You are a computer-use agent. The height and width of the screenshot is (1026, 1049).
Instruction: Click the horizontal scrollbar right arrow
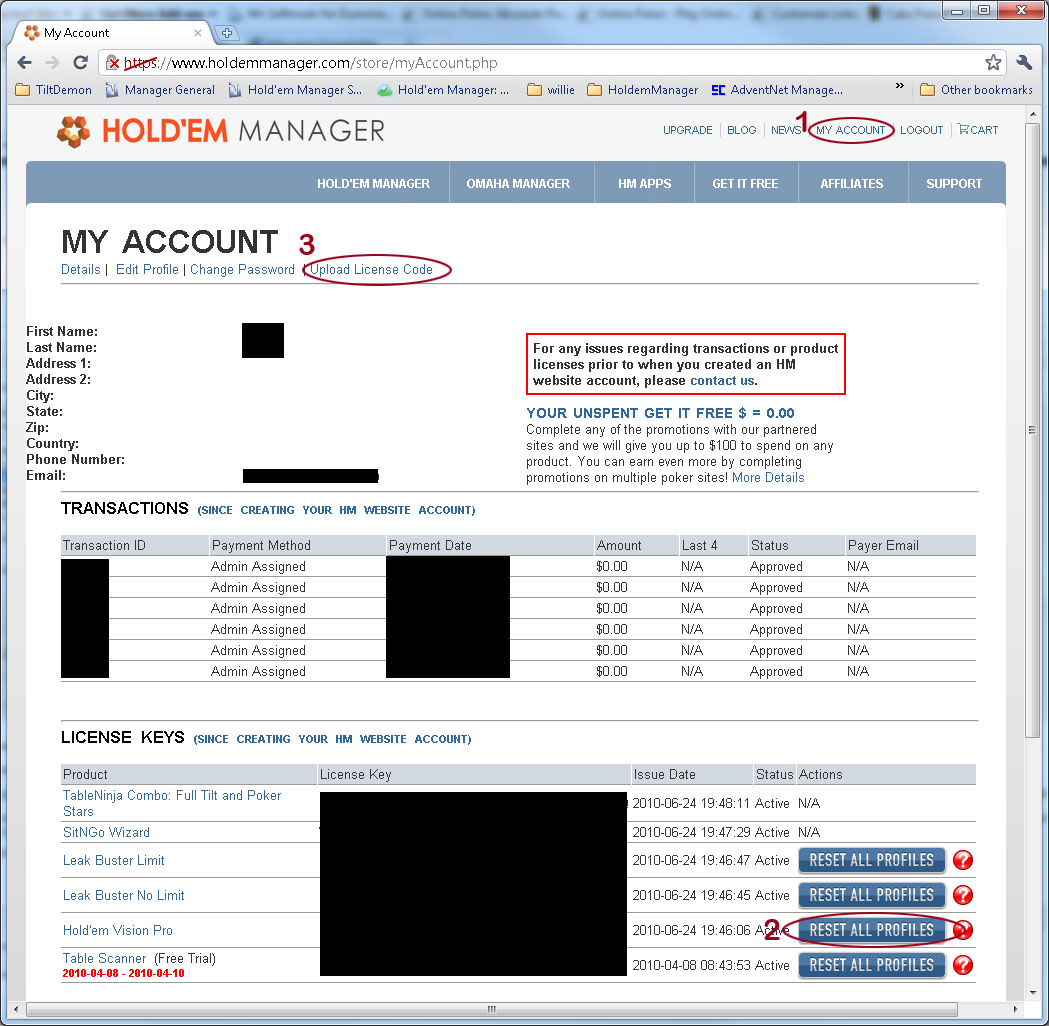tap(1015, 1009)
